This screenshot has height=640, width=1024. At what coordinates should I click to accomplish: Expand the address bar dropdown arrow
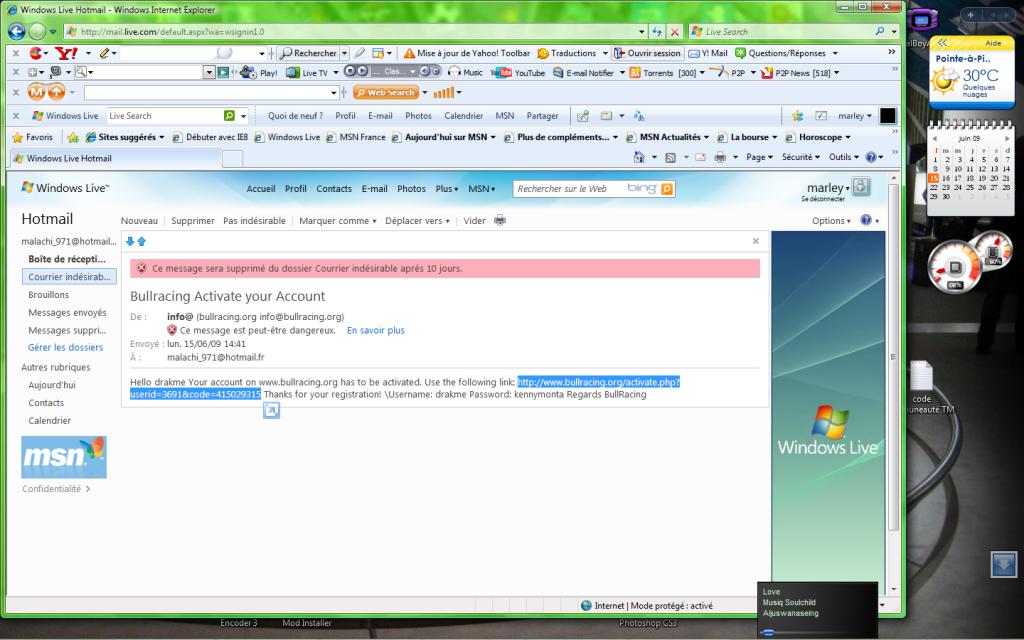tap(641, 31)
